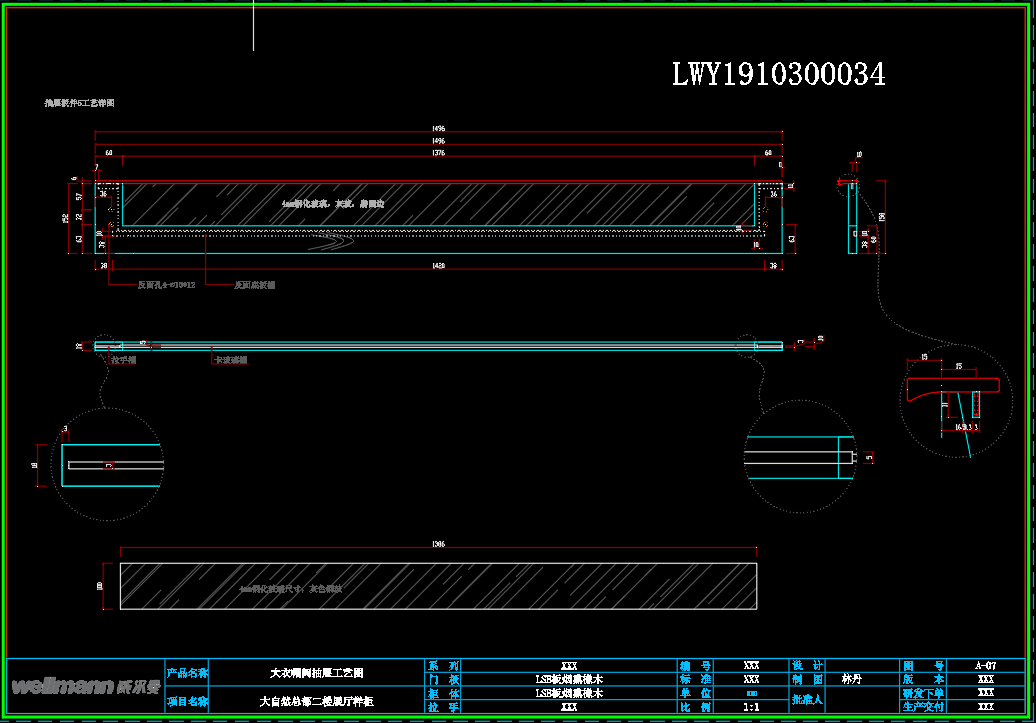This screenshot has height=723, width=1036.
Task: Select the 1376 dimension text
Action: [x=438, y=154]
